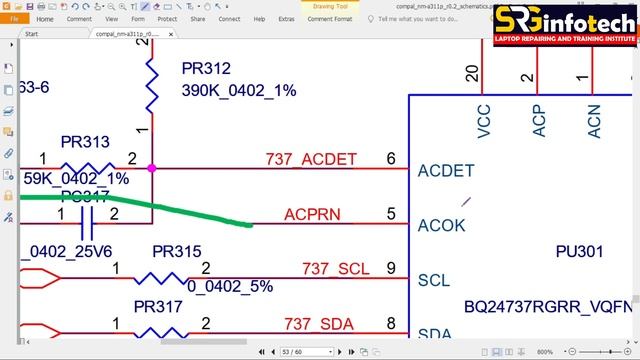640x360 pixels.
Task: Open the Digital Signatures panel in sidebar
Action: pyautogui.click(x=8, y=217)
